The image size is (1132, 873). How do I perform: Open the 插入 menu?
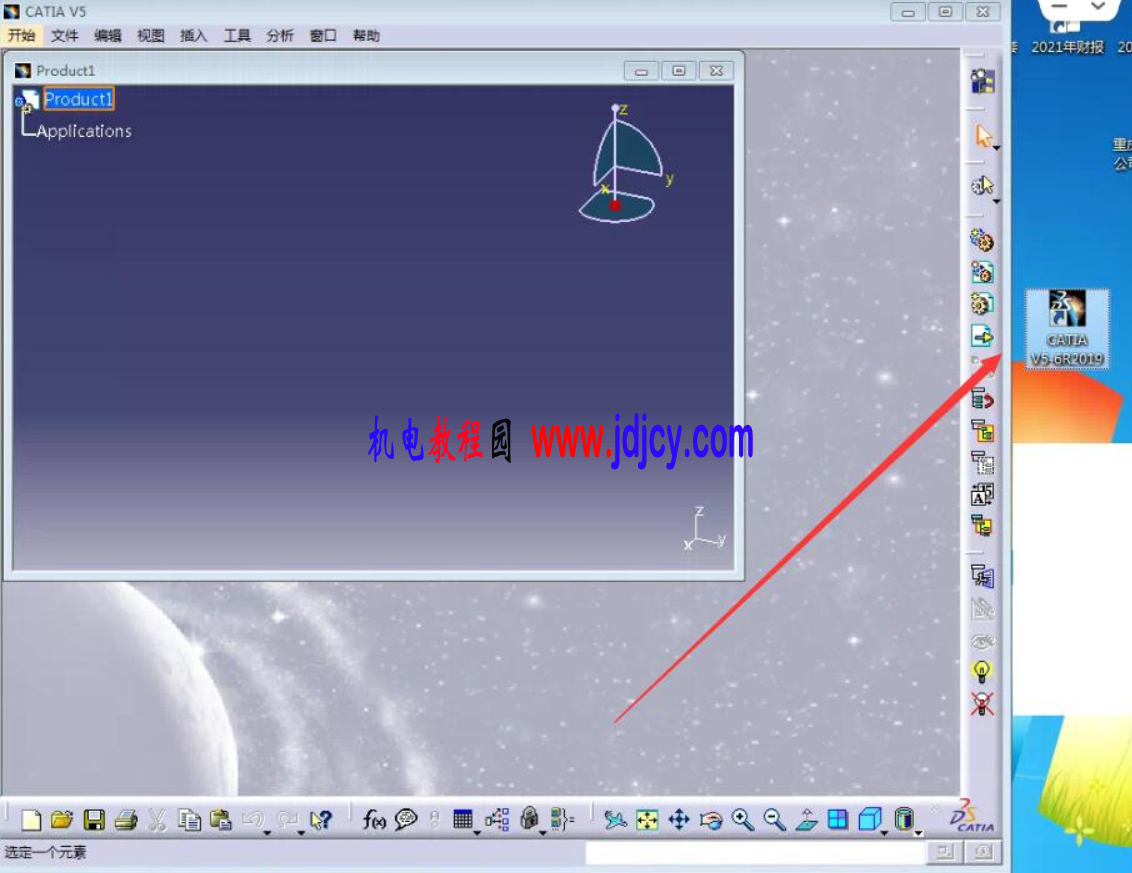193,35
